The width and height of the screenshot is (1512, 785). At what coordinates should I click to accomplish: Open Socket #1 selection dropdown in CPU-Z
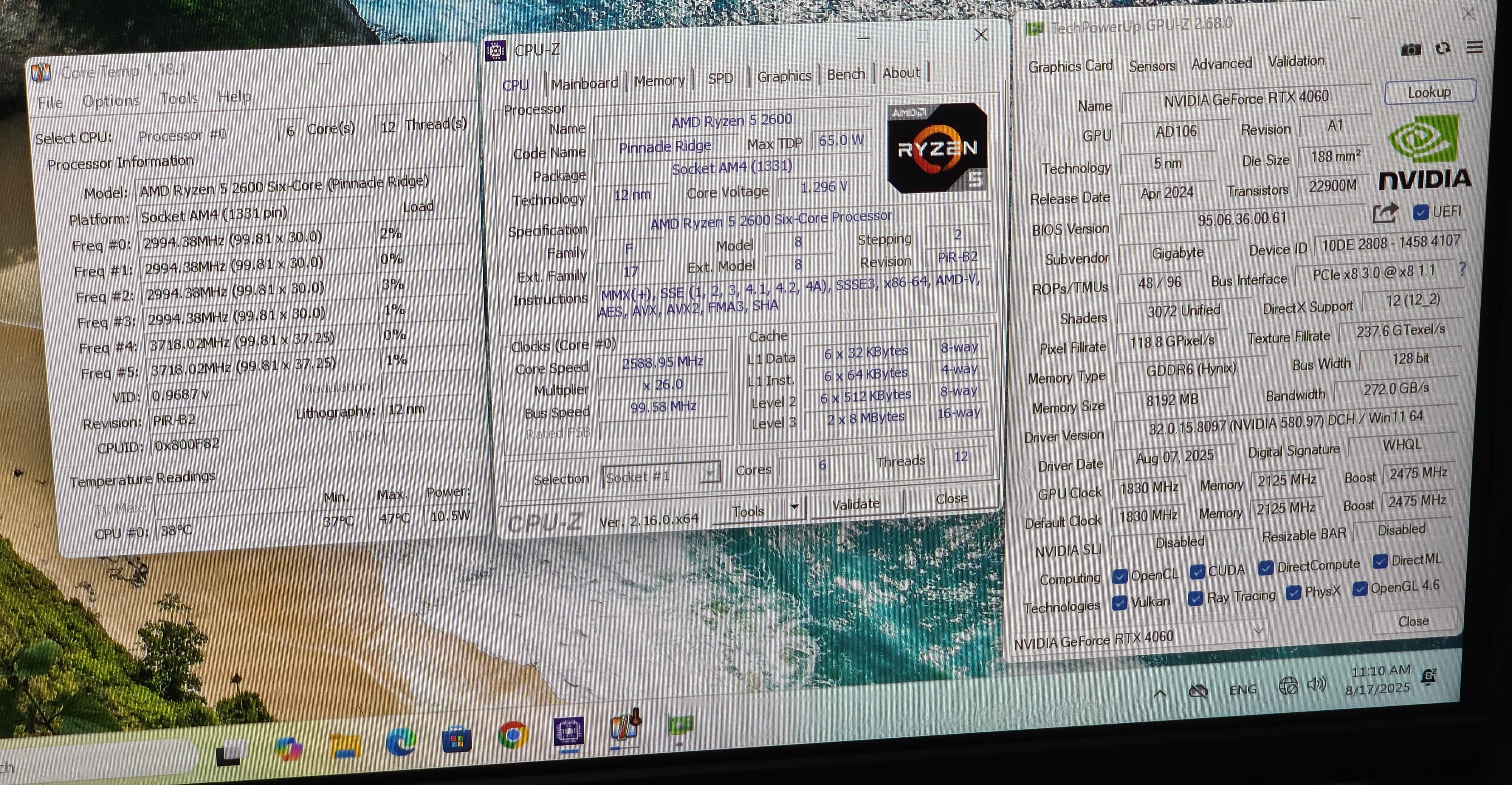(x=661, y=475)
